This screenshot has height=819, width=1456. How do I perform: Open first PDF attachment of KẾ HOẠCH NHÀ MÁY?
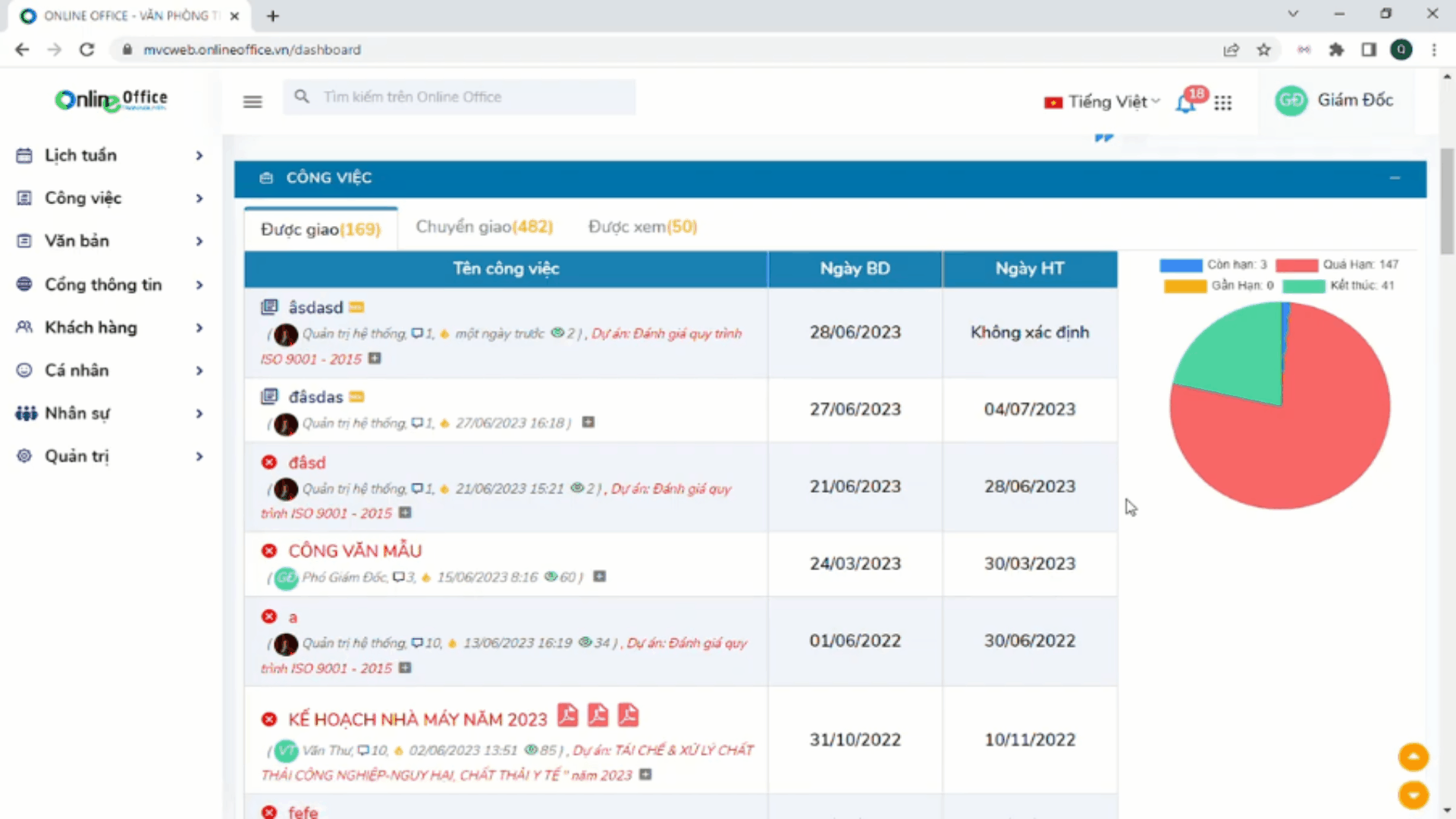(x=567, y=715)
